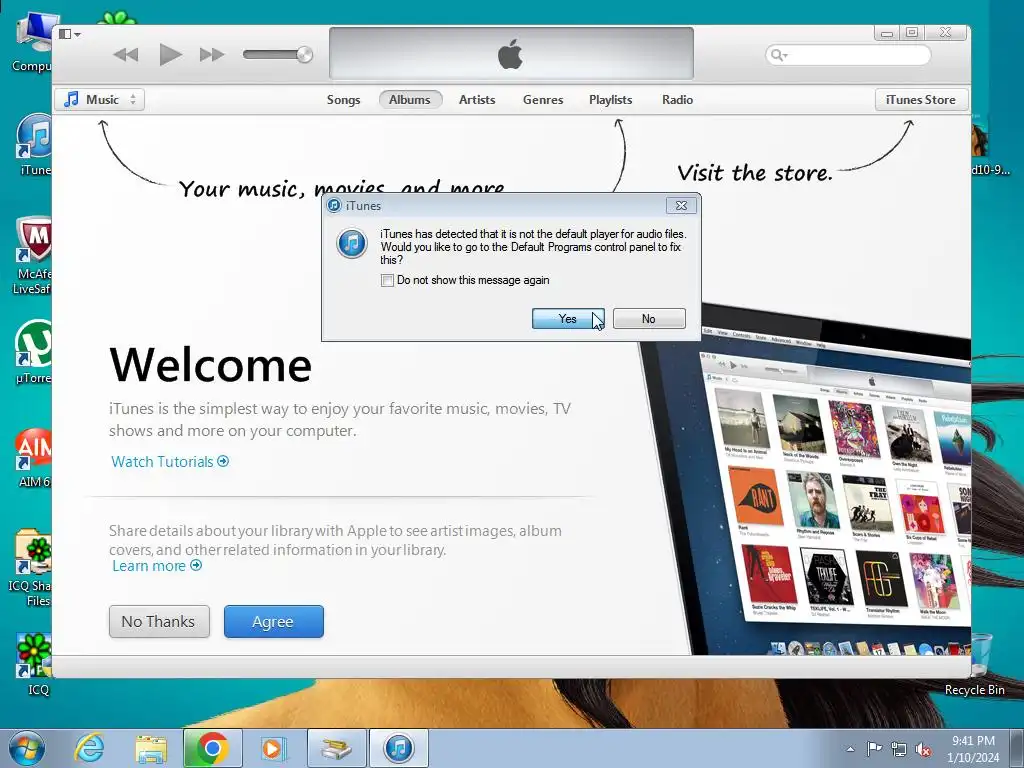Close the iTunes default player dialog
The width and height of the screenshot is (1024, 768).
point(681,206)
